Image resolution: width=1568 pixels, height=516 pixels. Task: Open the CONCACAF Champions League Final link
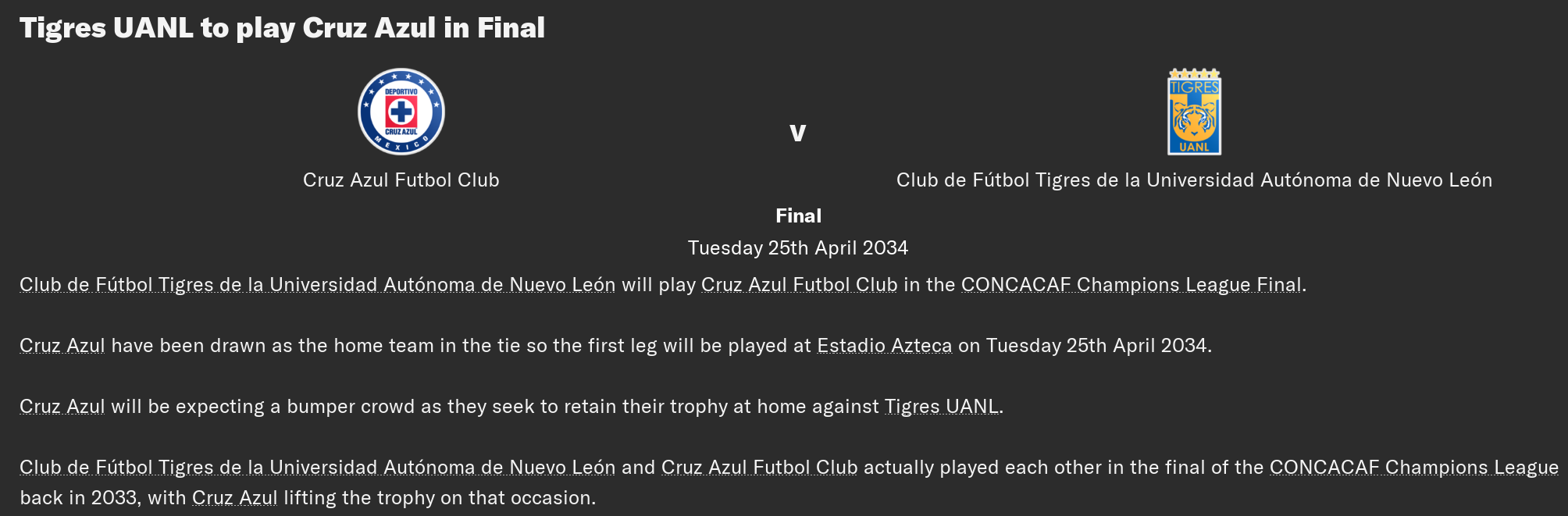pyautogui.click(x=1131, y=285)
